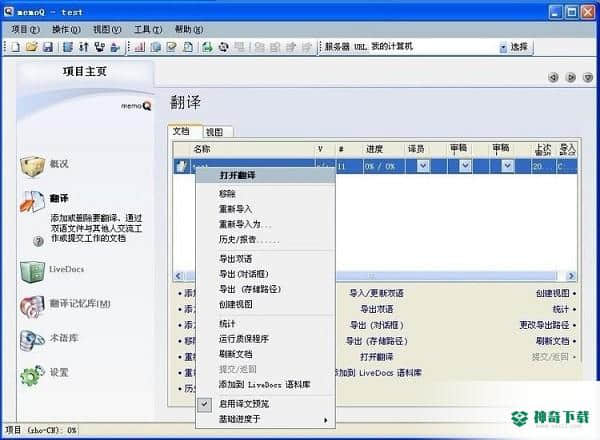
Task: Open the 操作 menu in menu bar
Action: tap(66, 29)
